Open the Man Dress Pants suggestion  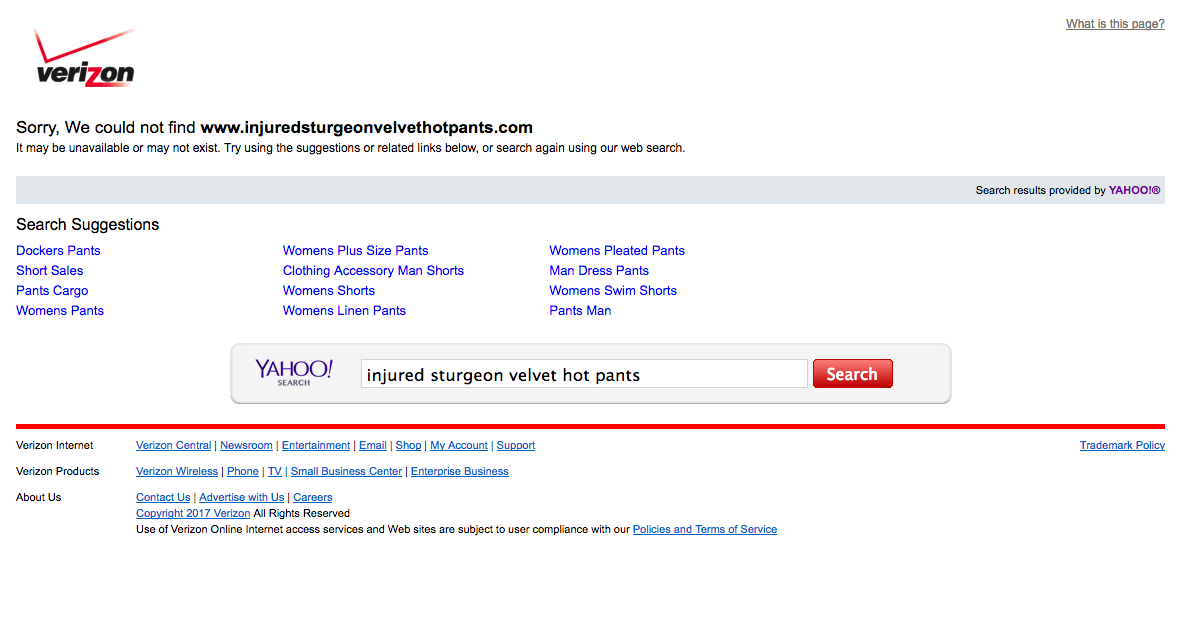pos(599,271)
